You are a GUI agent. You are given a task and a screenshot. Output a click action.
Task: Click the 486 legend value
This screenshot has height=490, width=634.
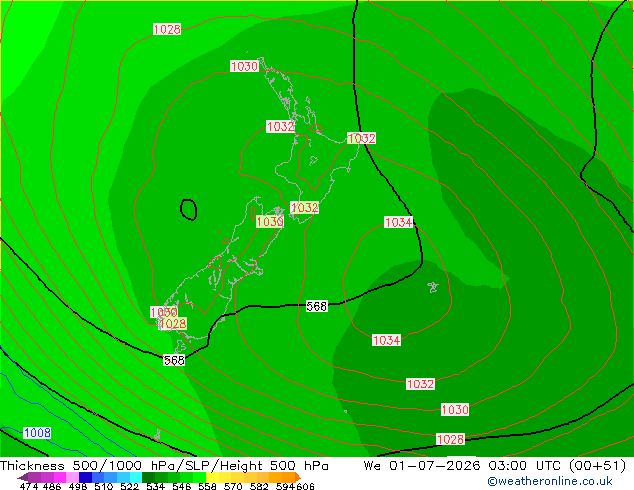(x=52, y=486)
